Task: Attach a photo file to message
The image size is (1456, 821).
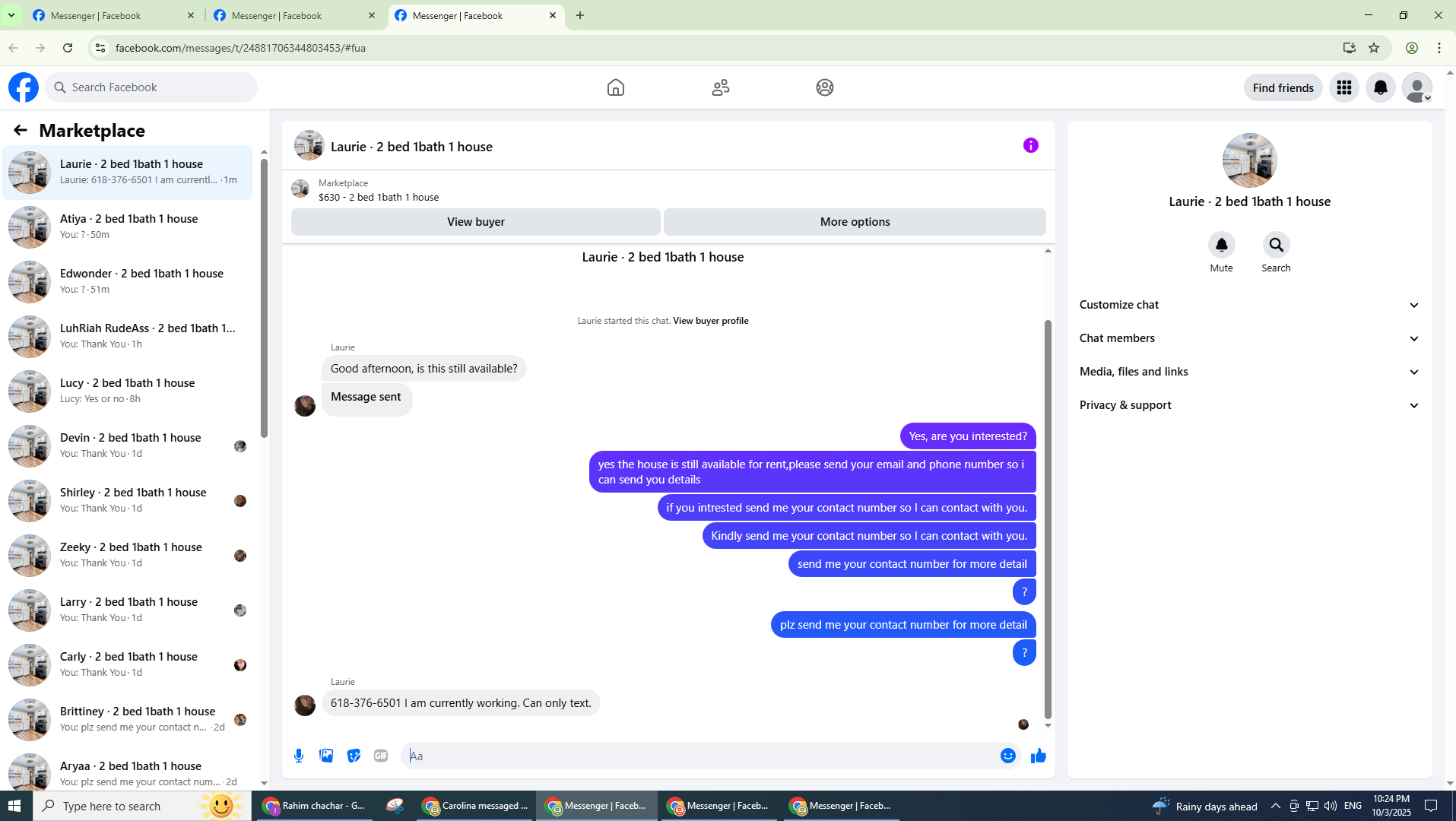Action: [326, 756]
